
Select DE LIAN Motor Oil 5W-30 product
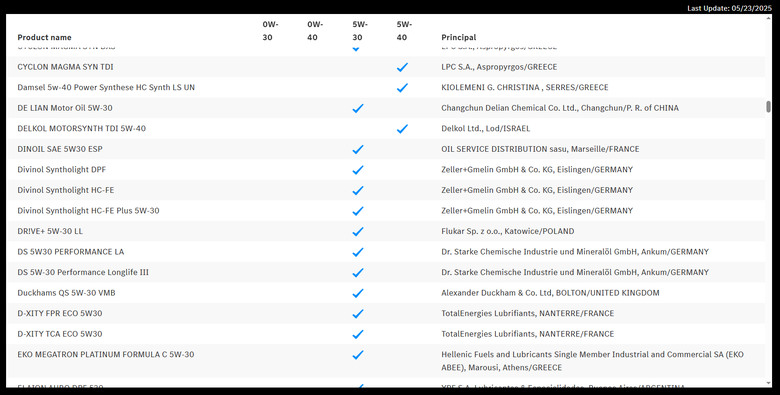coord(65,108)
